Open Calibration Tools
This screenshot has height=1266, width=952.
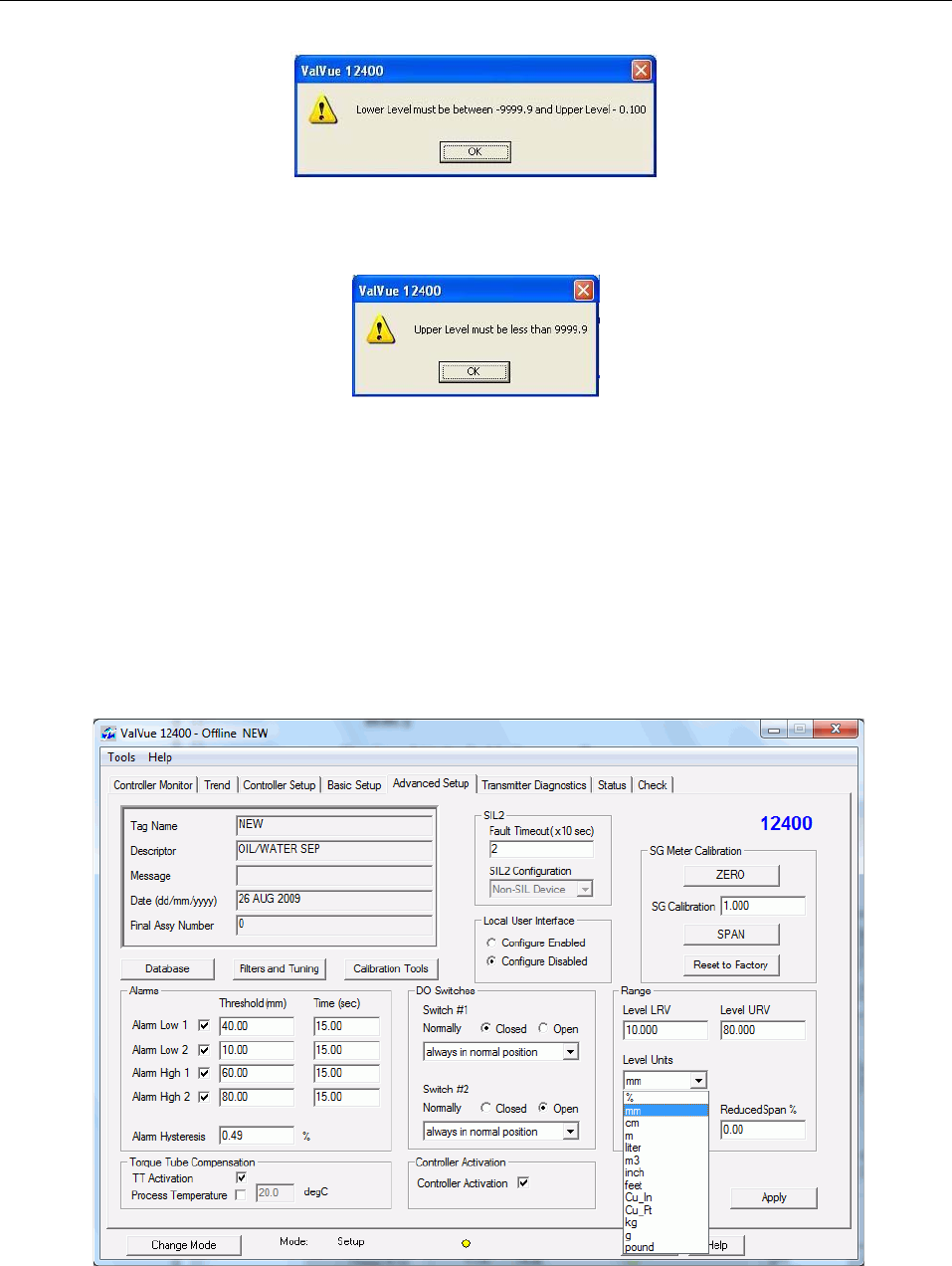pos(391,968)
